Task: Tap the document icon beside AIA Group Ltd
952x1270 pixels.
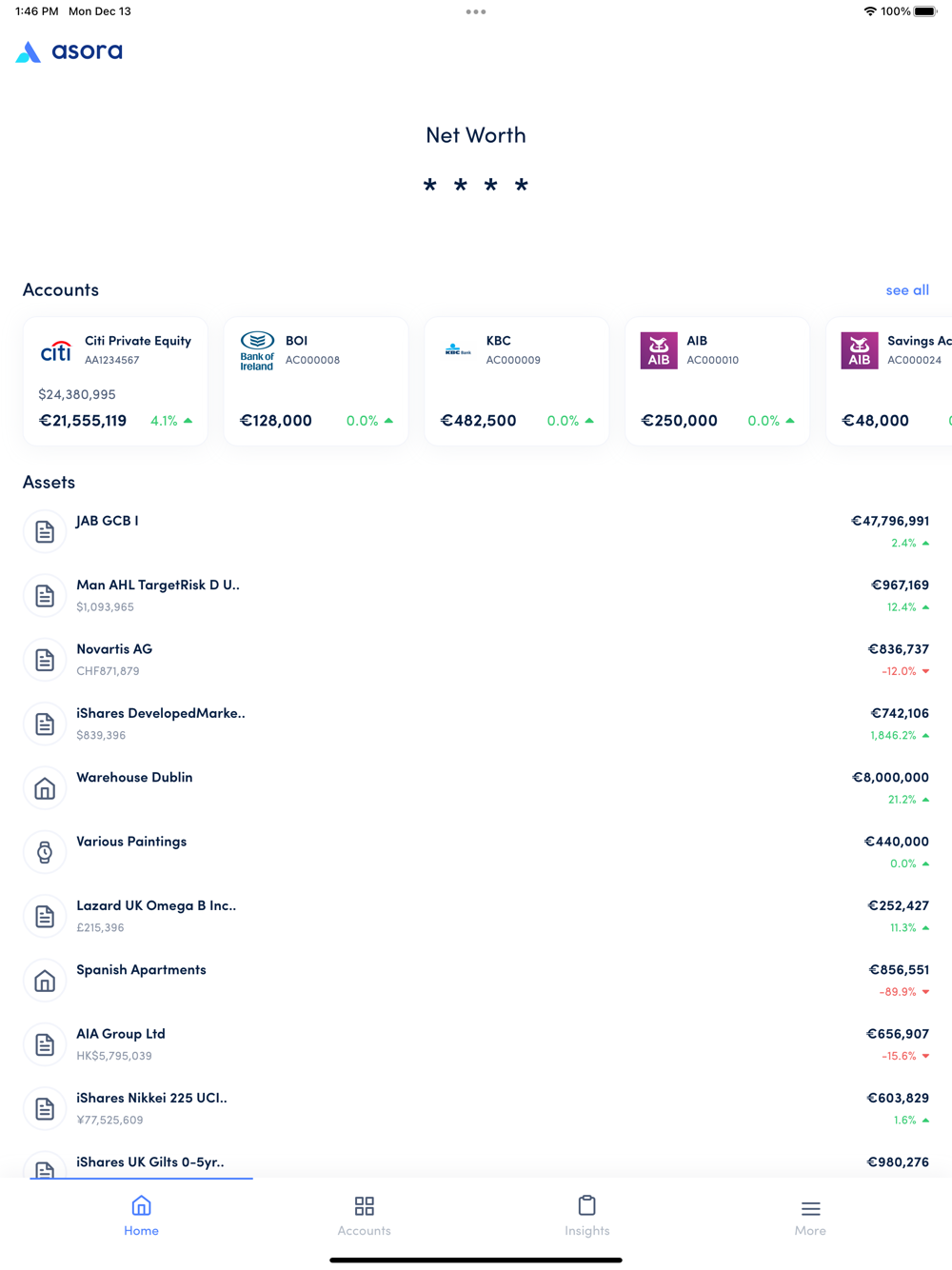Action: click(x=45, y=1044)
